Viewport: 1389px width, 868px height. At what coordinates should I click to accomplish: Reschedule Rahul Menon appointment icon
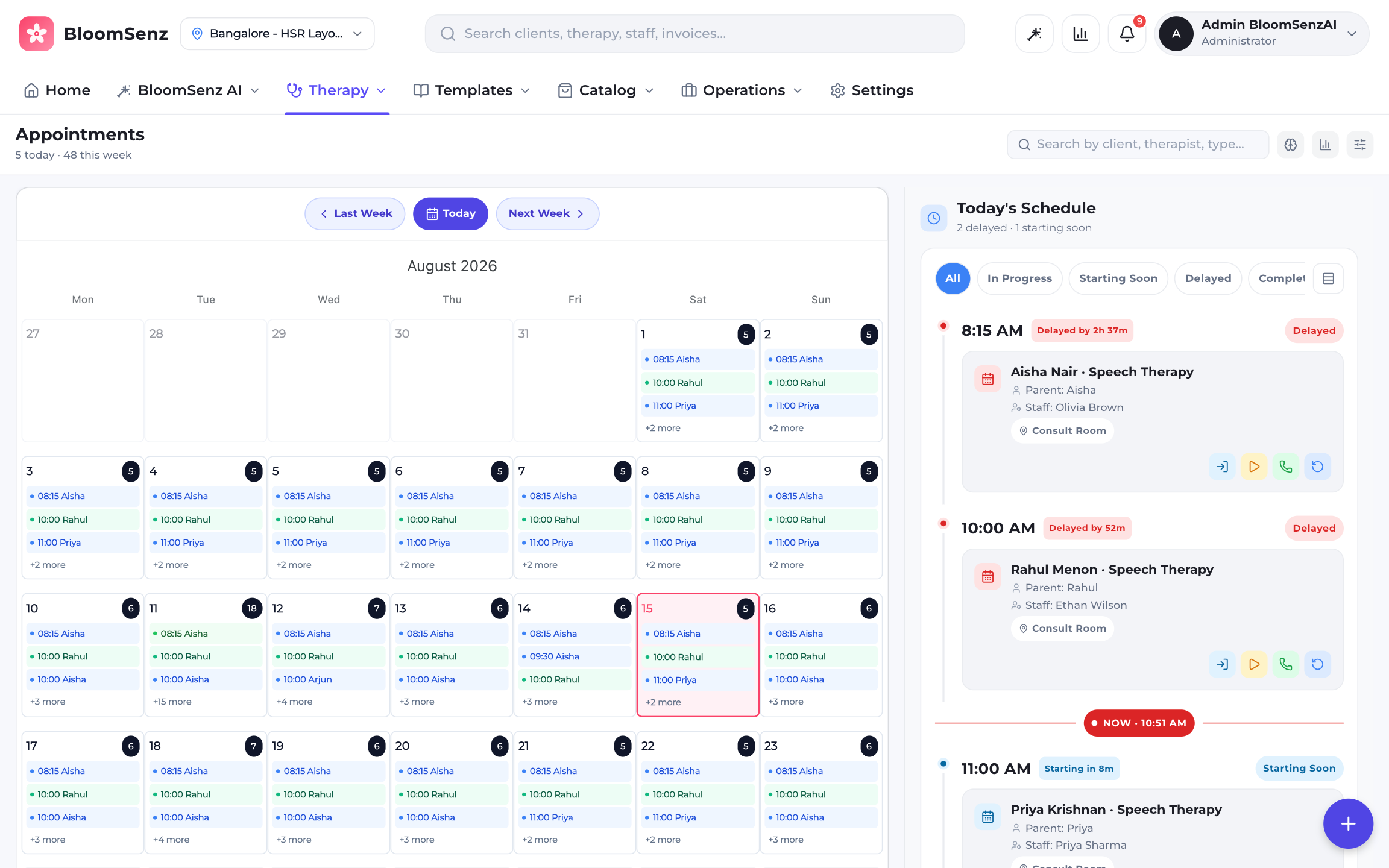point(1317,664)
